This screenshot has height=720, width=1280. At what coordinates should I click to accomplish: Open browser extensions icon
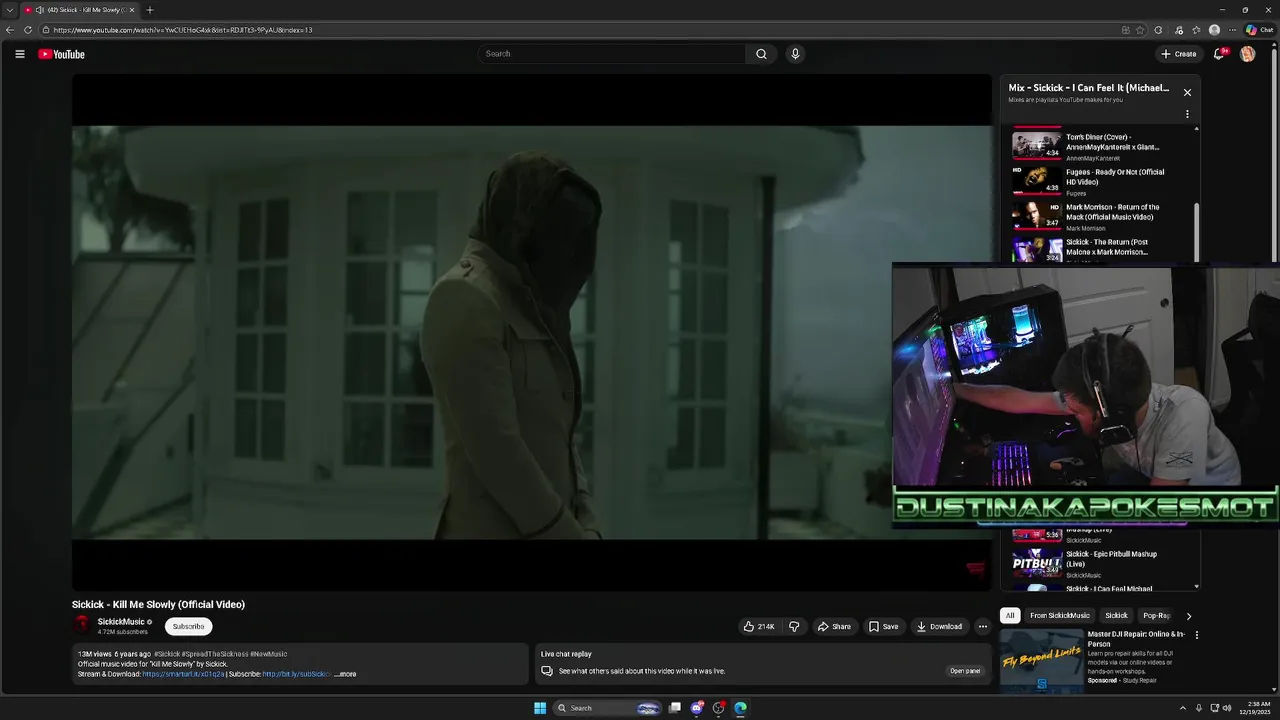[1158, 30]
